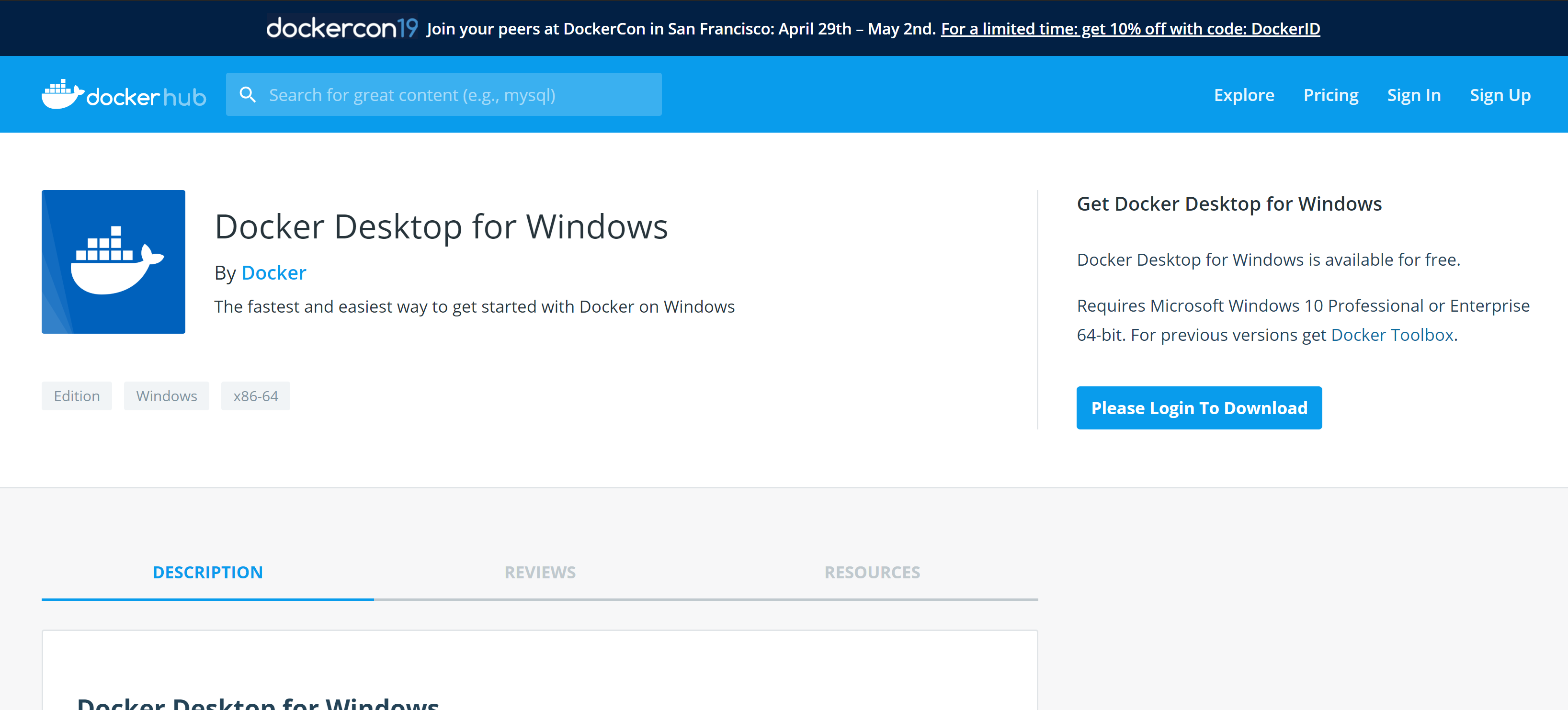Click the Docker Desktop product logo image
The width and height of the screenshot is (1568, 710).
tap(113, 261)
